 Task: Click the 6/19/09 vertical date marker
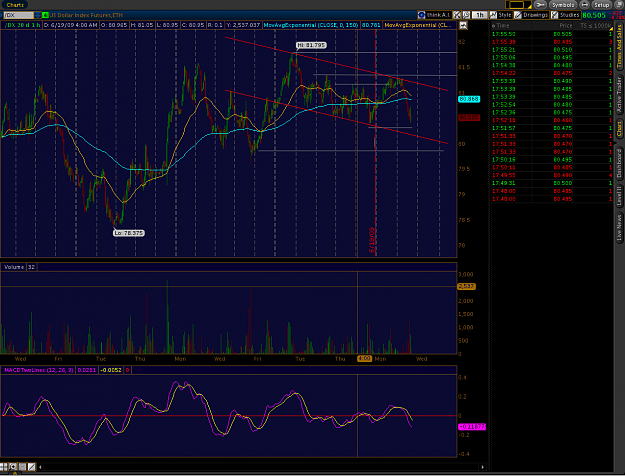click(x=372, y=240)
